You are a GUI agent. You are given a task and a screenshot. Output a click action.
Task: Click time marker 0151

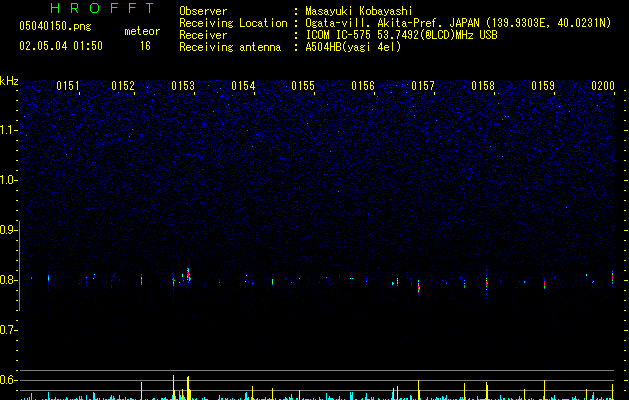(68, 86)
